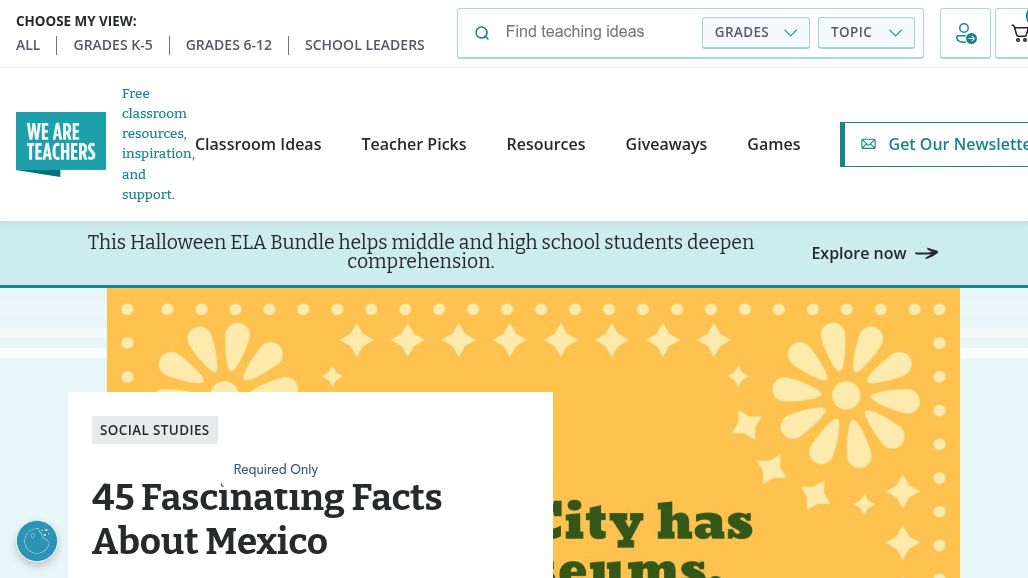Image resolution: width=1028 pixels, height=578 pixels.
Task: Open the shopping cart icon
Action: (1017, 33)
